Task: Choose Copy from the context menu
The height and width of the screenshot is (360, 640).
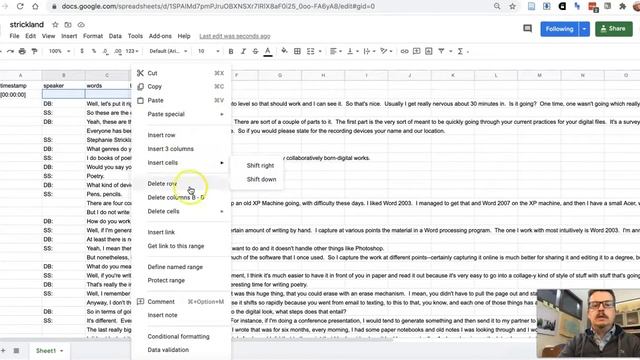Action: [x=180, y=87]
